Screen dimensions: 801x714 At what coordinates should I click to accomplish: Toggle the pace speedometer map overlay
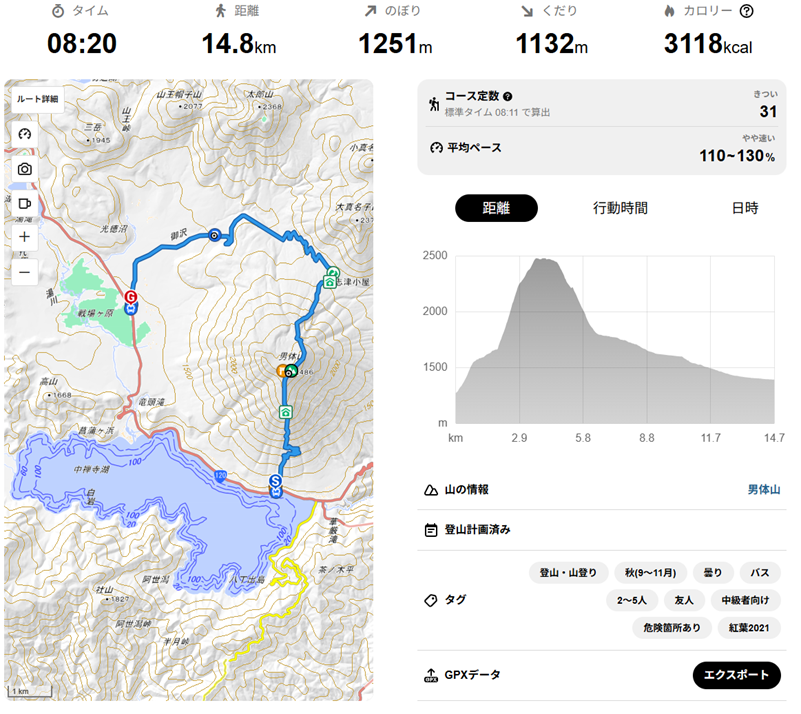25,134
